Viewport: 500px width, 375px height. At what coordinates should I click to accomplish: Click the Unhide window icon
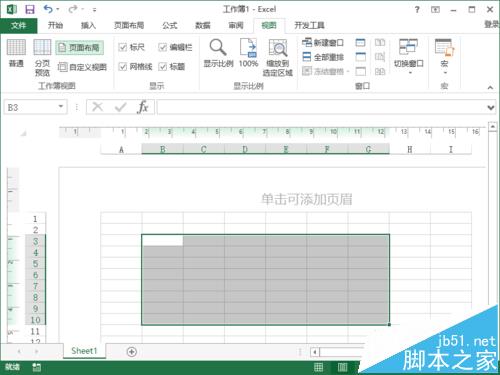click(x=360, y=71)
